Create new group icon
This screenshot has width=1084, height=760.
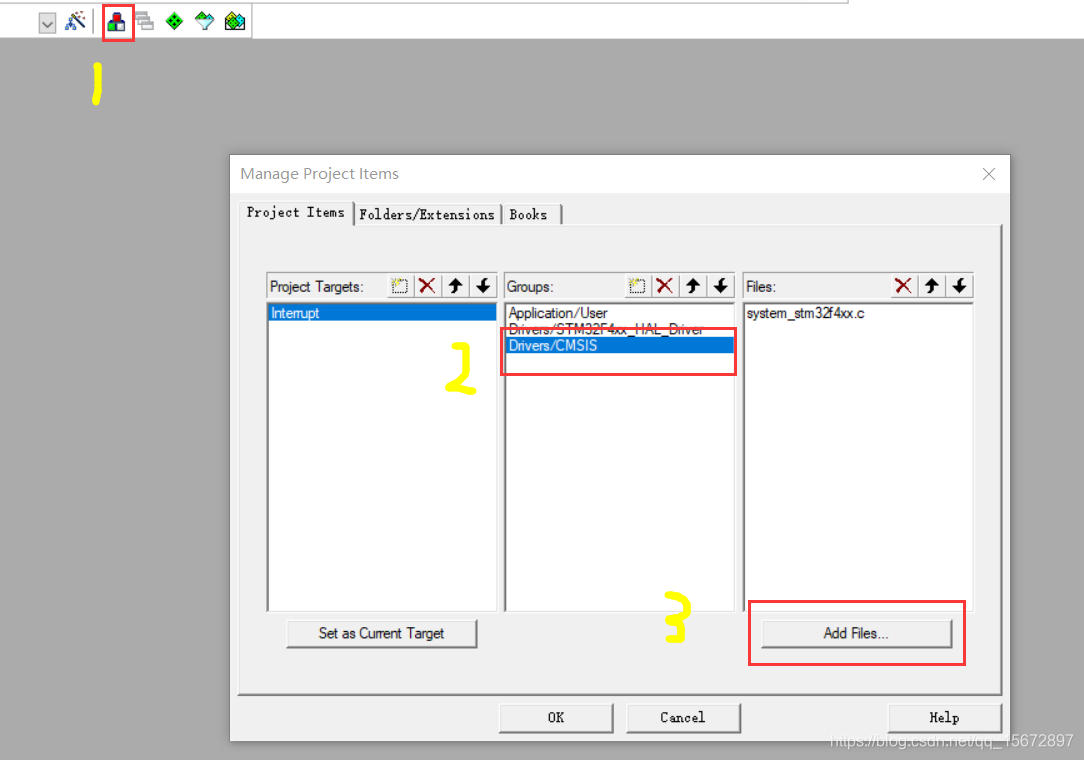637,286
